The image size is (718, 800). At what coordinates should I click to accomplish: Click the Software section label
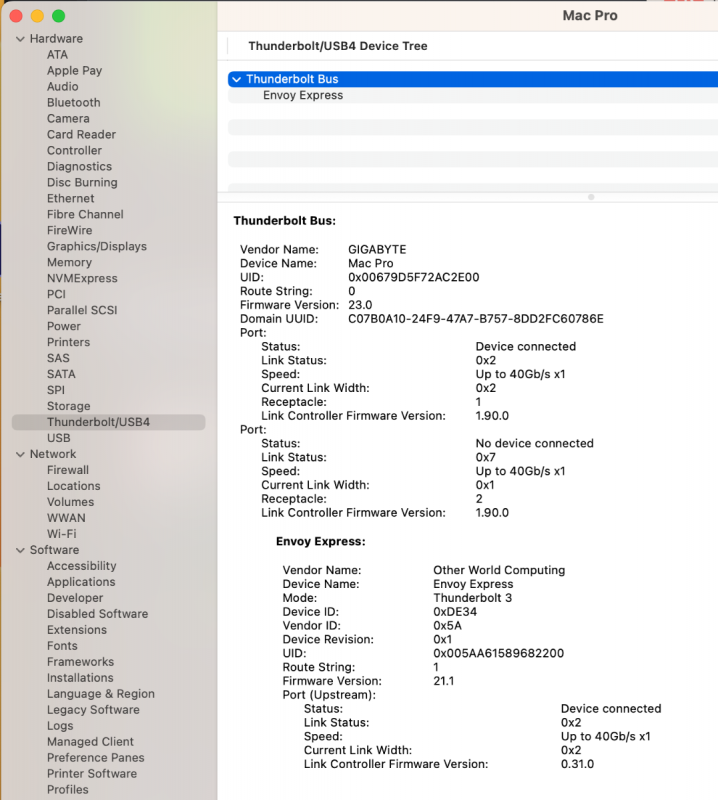coord(55,550)
